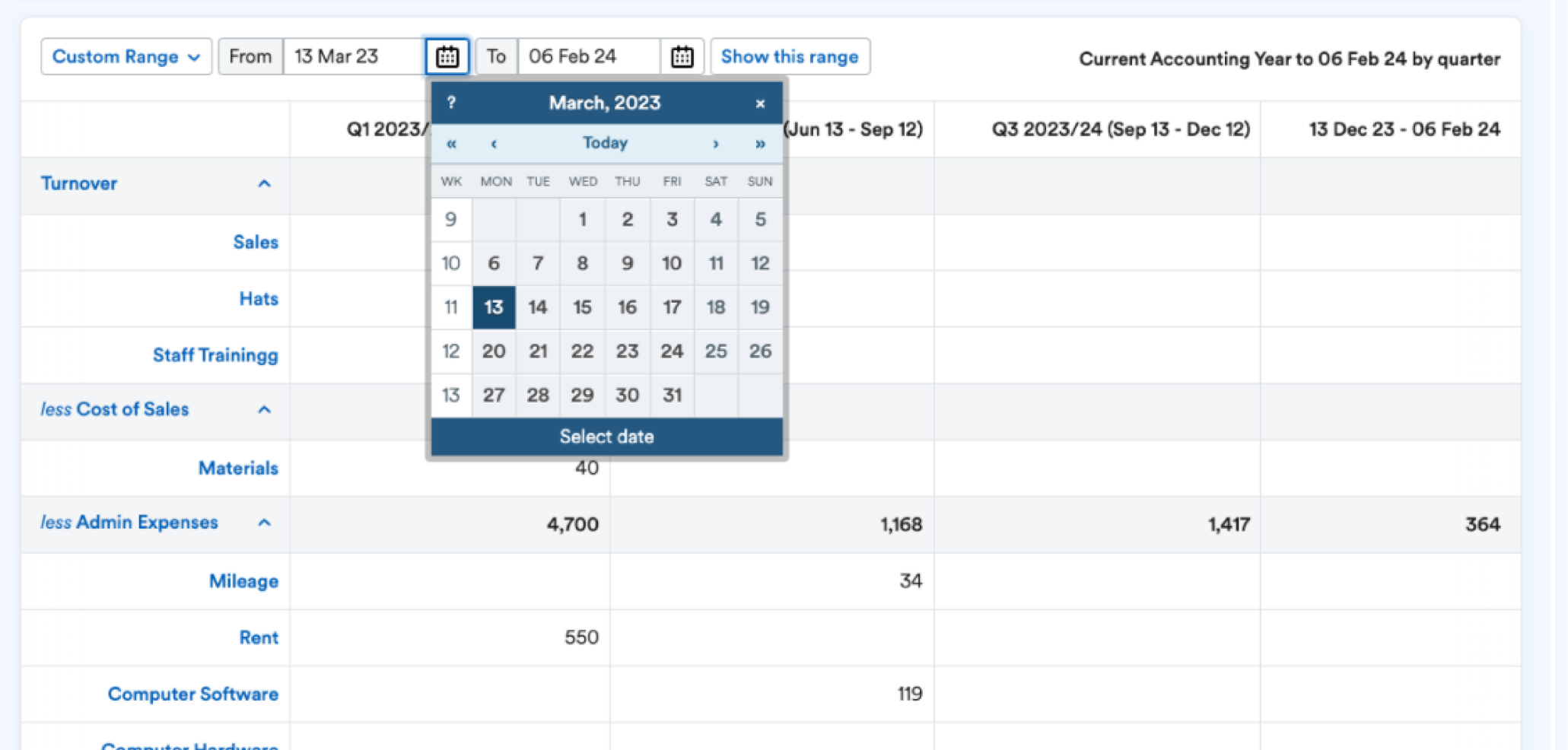This screenshot has height=750, width=1568.
Task: Select March 29 in the calendar
Action: pos(583,396)
